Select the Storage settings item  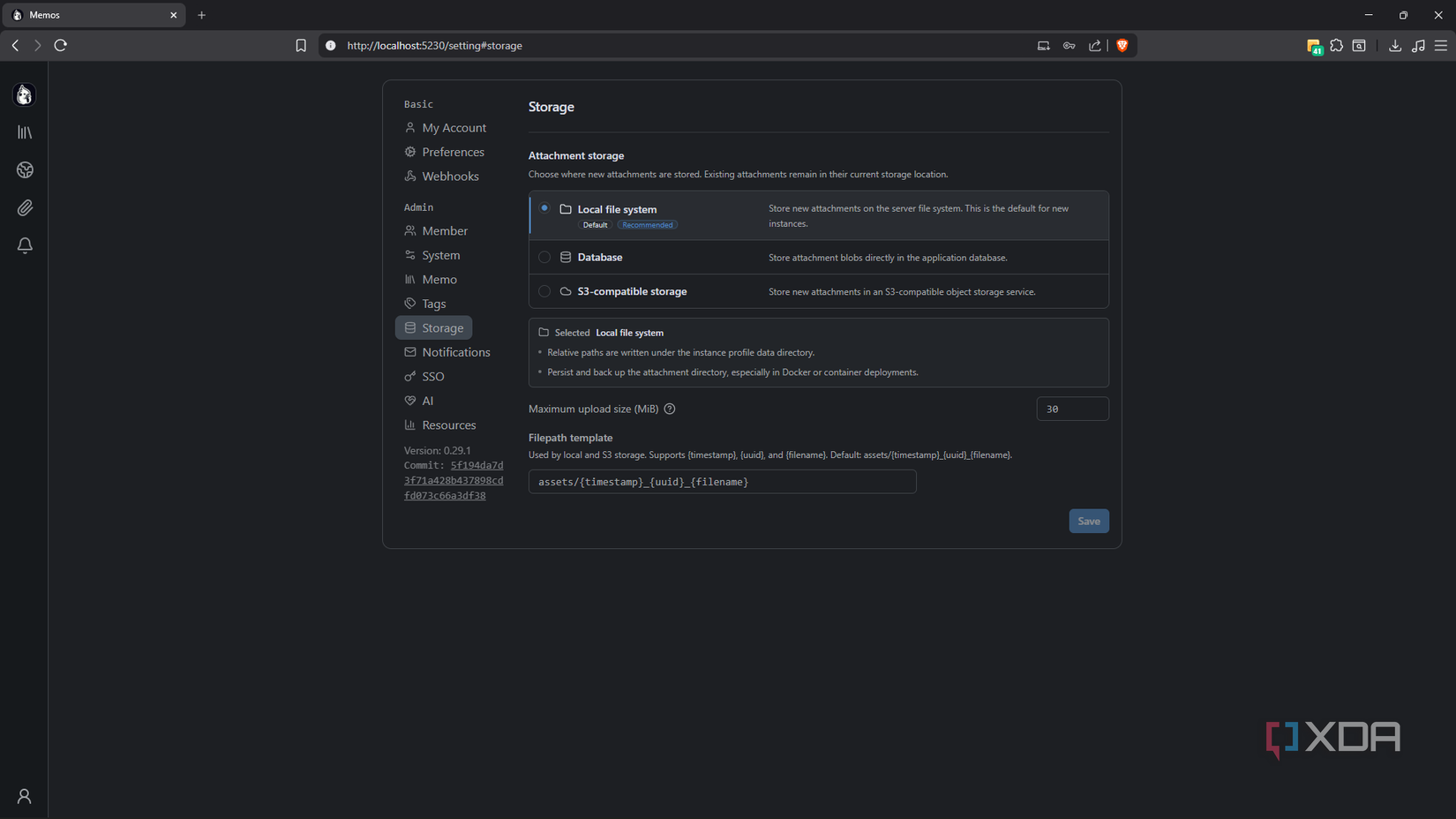[434, 327]
